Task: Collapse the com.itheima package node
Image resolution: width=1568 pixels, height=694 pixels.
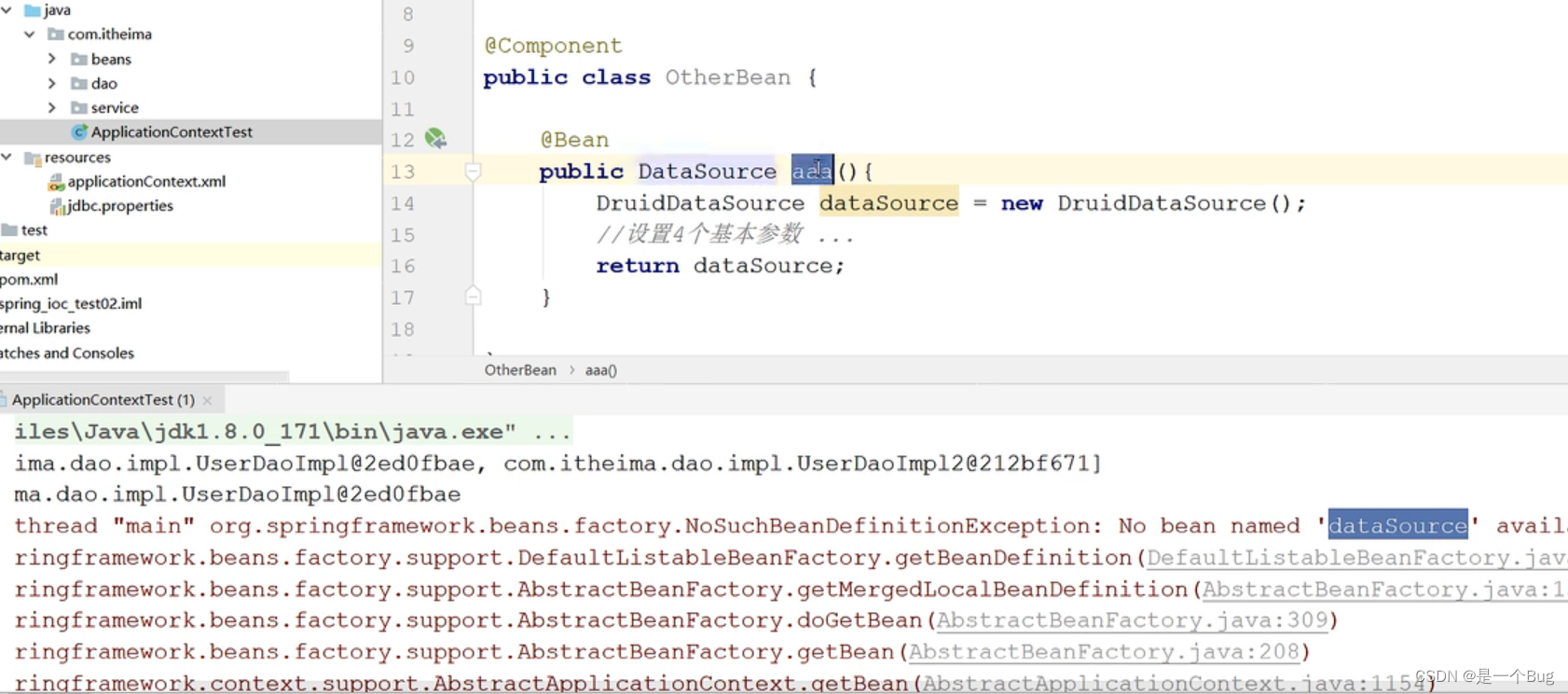Action: pyautogui.click(x=30, y=35)
